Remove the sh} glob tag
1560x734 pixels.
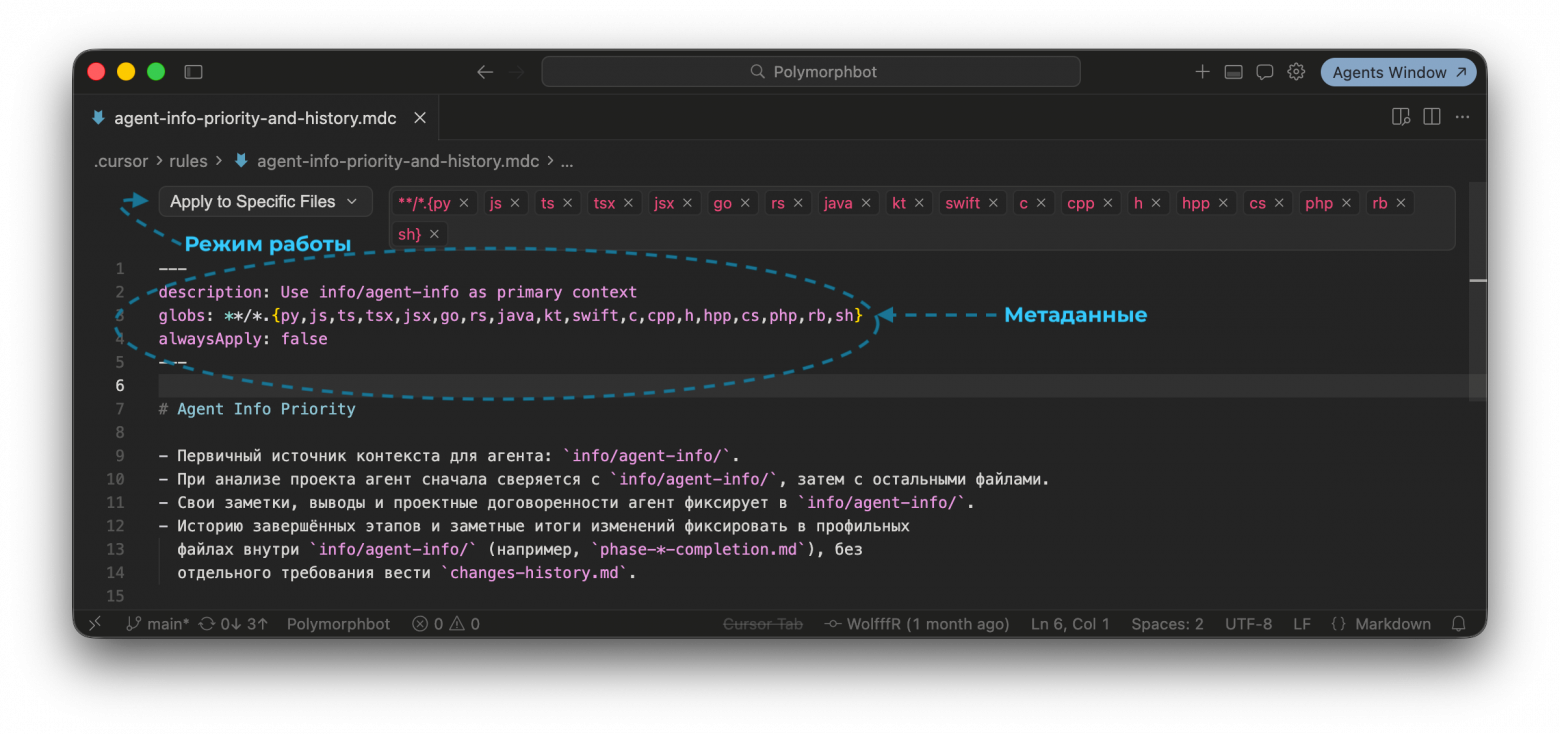click(x=434, y=234)
